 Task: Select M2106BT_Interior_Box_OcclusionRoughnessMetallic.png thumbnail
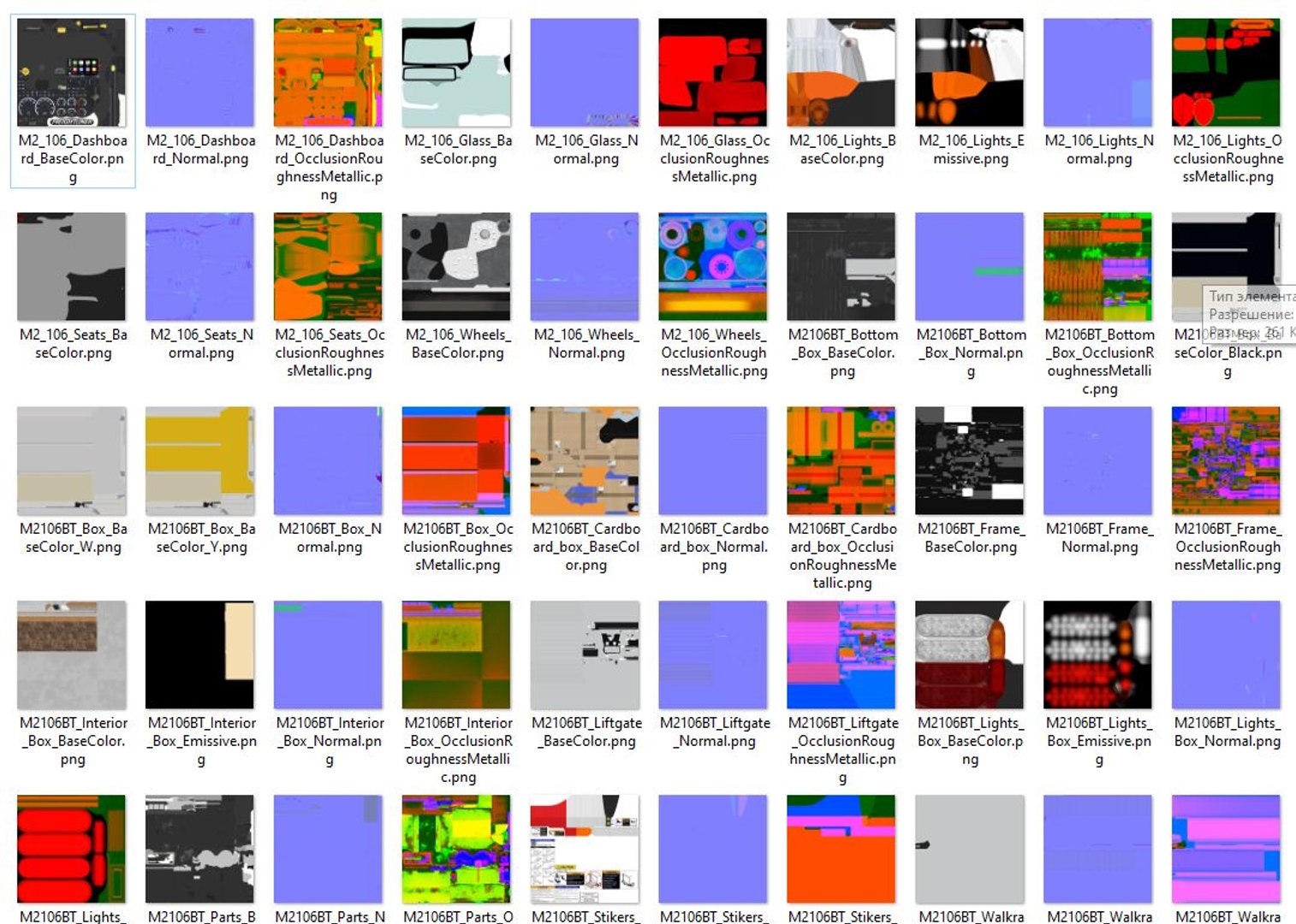457,655
